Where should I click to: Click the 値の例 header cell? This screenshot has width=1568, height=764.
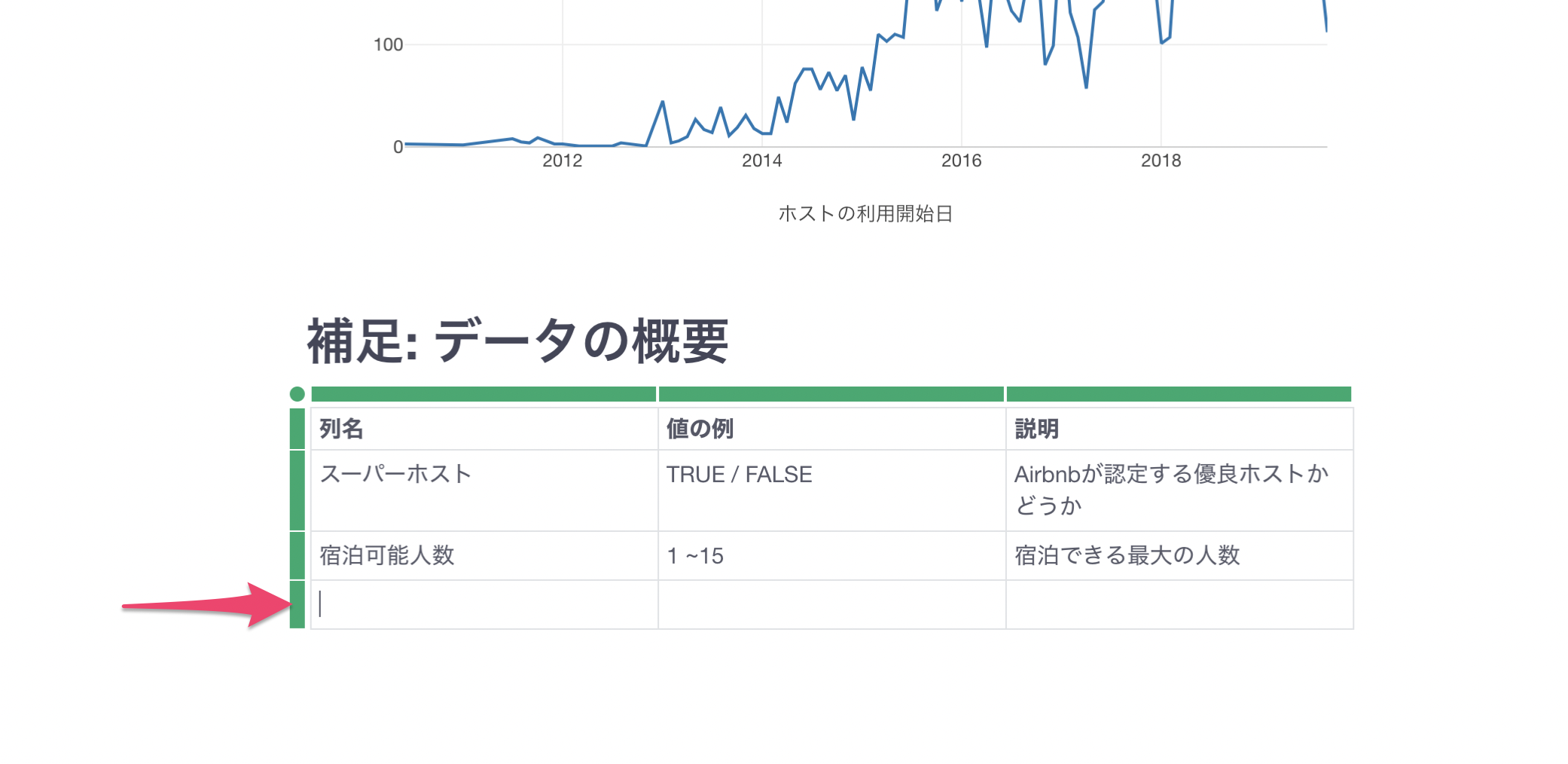(x=832, y=429)
